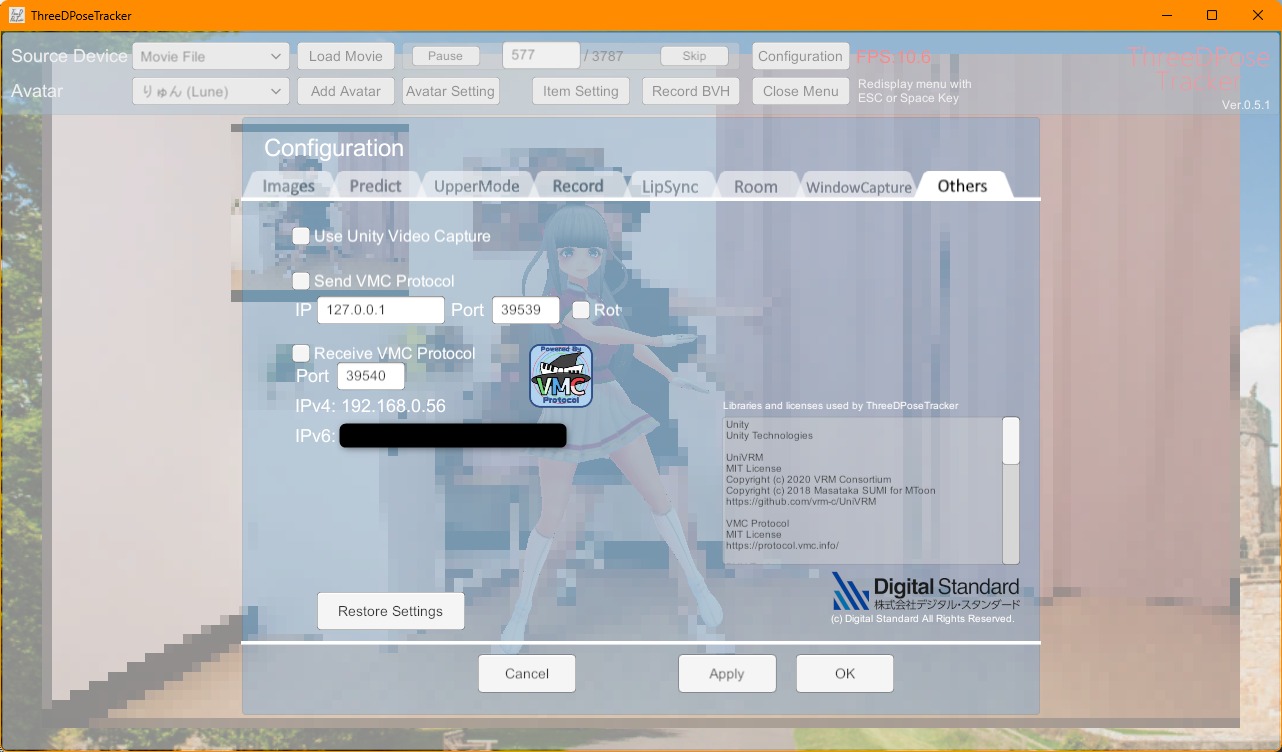Click the Send VMC IP address field
1282x752 pixels.
pos(380,310)
